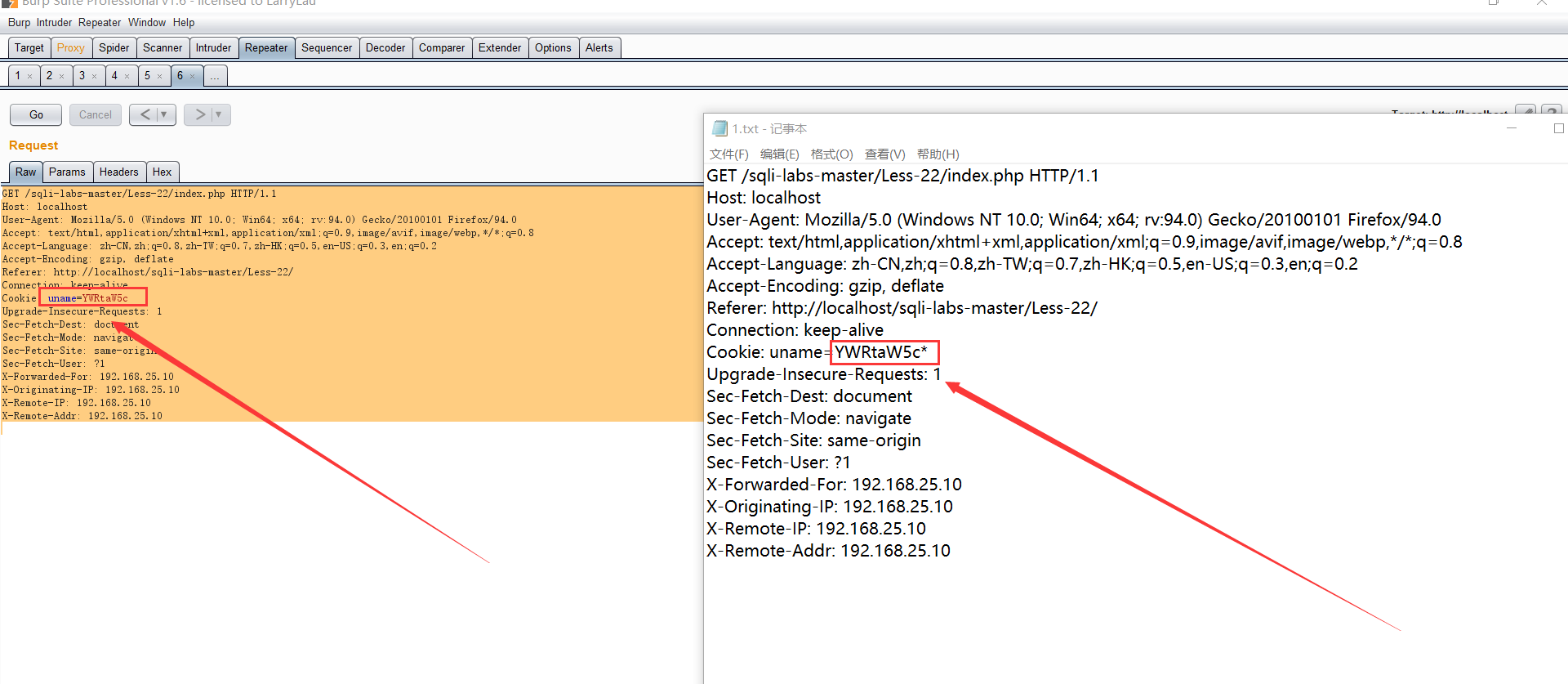Expand the back history dropdown arrow
This screenshot has width=1568, height=684.
point(165,114)
